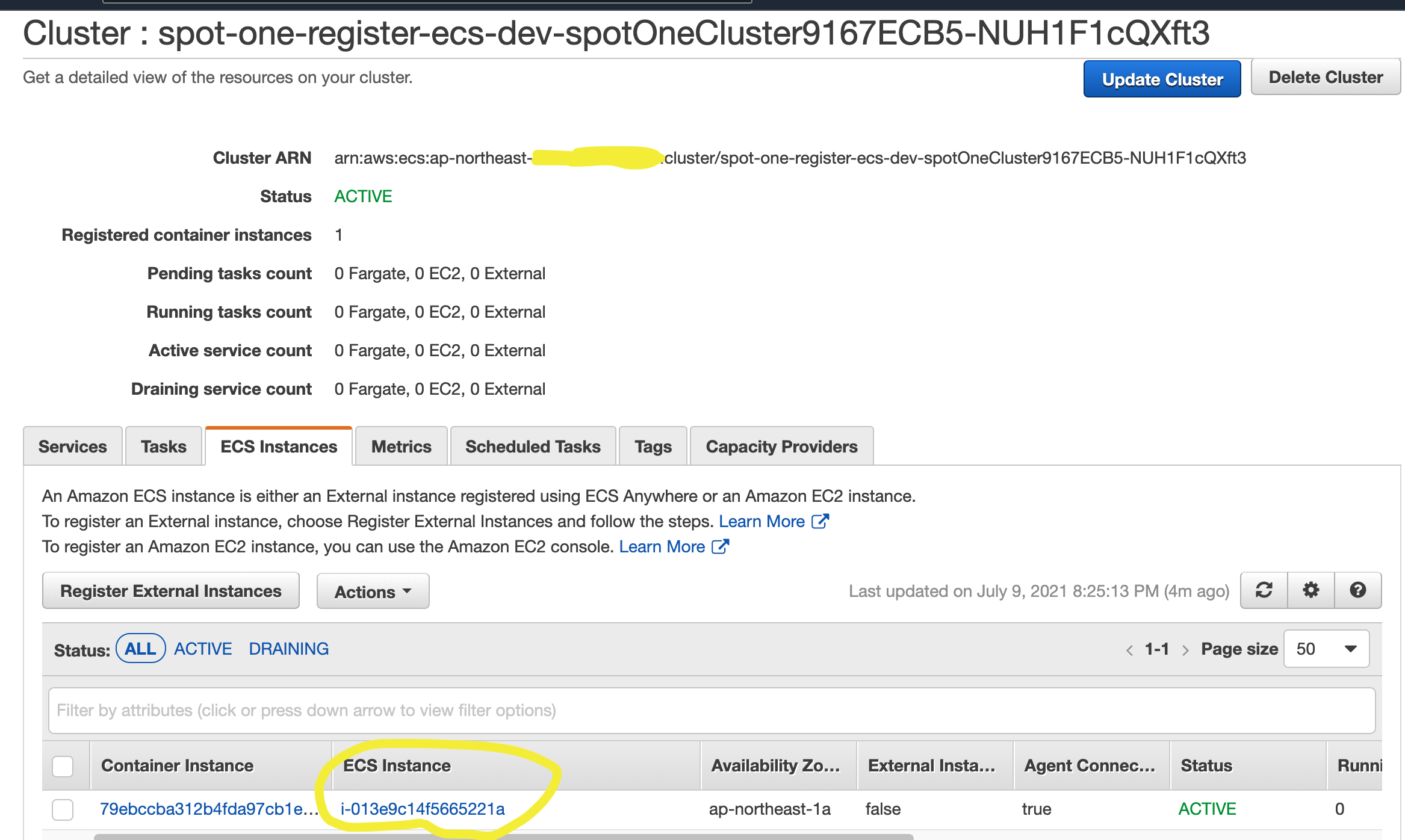Check the 79ebccba container instance row checkbox
The width and height of the screenshot is (1405, 840).
(63, 809)
